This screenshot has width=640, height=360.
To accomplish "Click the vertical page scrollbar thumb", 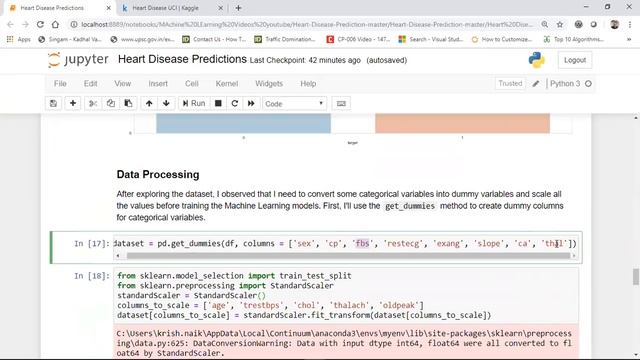I will click(636, 277).
